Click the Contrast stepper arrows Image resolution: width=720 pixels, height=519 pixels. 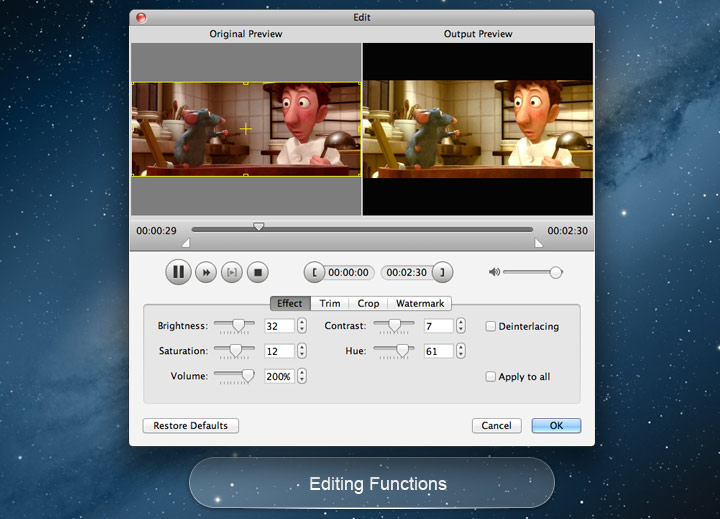point(461,326)
